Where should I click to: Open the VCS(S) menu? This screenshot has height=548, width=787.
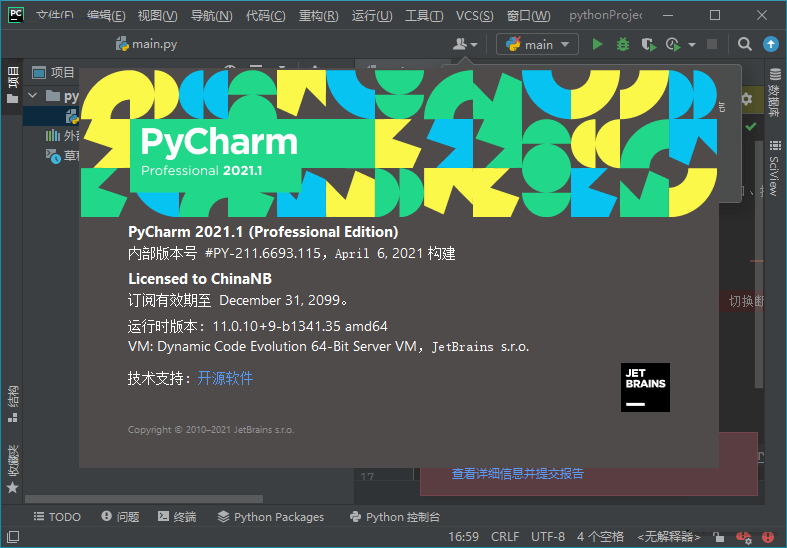(x=474, y=16)
